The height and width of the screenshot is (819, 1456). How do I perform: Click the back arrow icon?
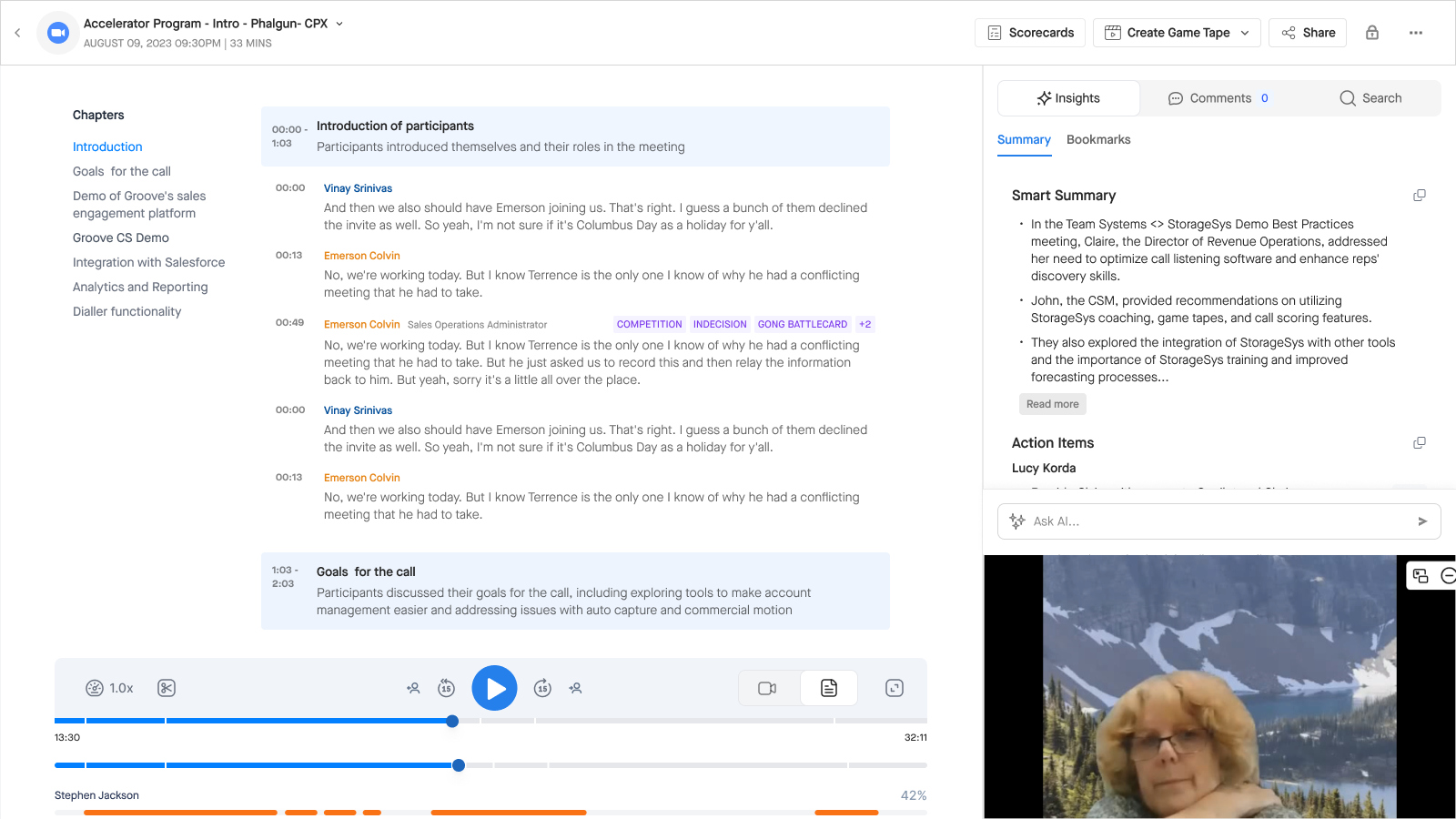click(17, 33)
